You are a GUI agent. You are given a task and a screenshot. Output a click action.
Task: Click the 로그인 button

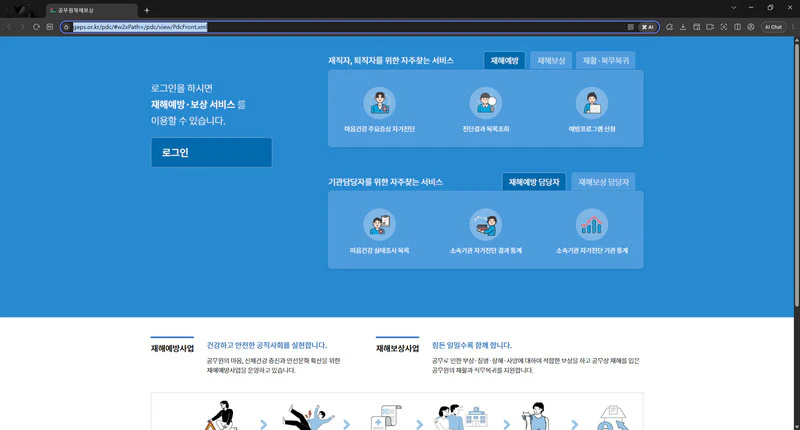(x=211, y=152)
